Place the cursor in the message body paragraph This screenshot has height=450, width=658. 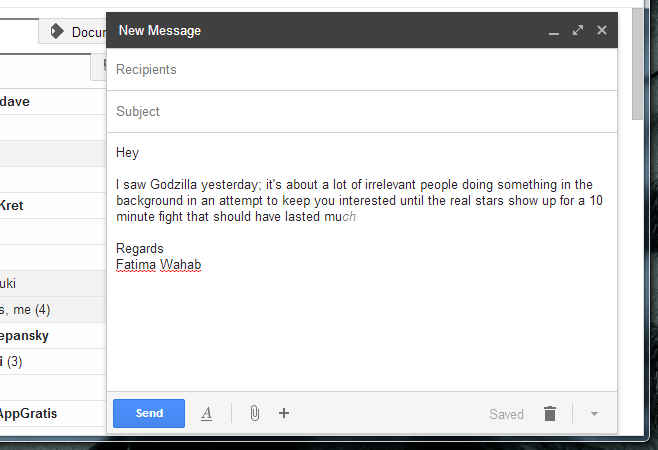(359, 201)
